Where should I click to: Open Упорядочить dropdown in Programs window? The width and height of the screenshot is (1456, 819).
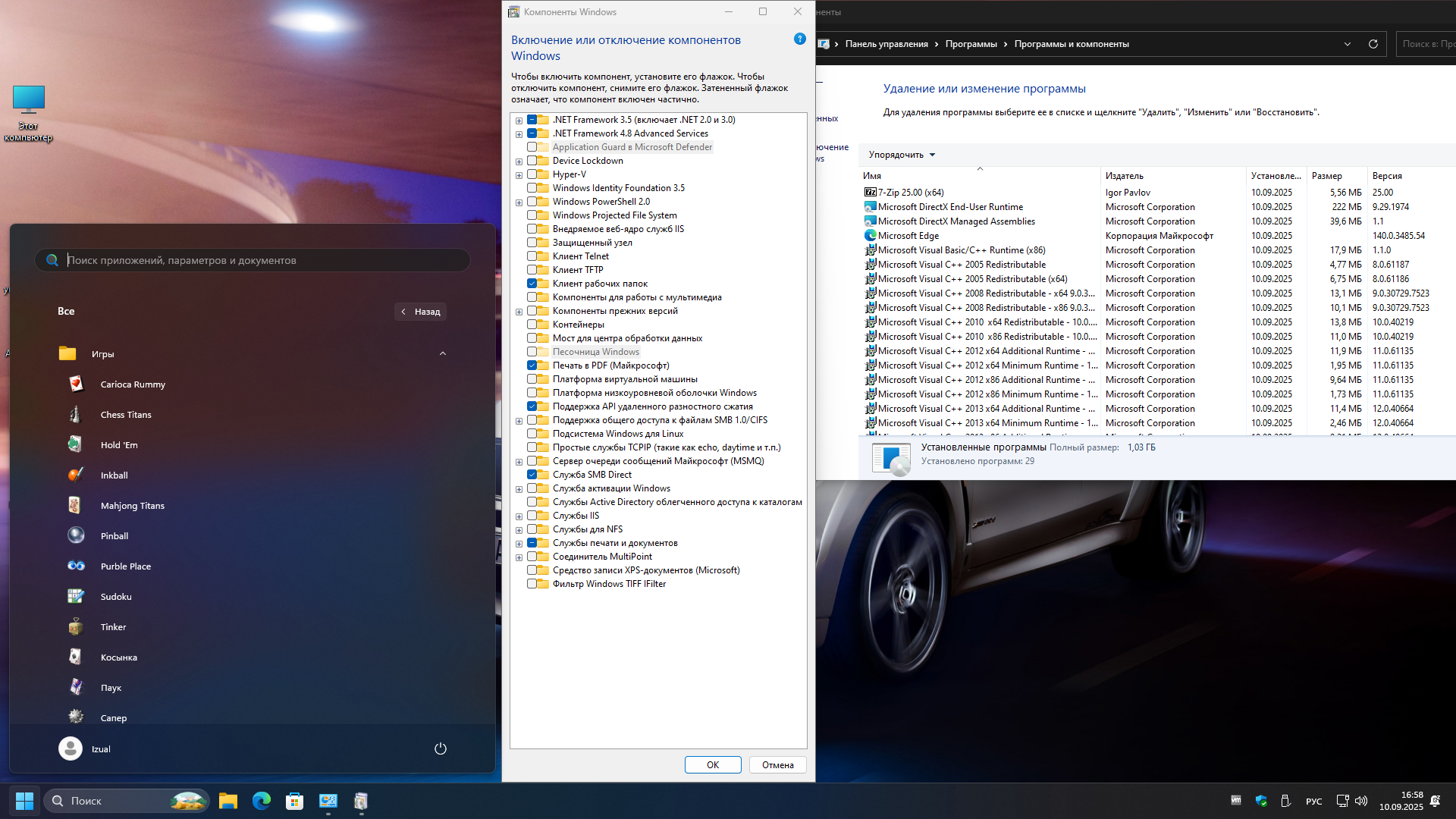[902, 155]
